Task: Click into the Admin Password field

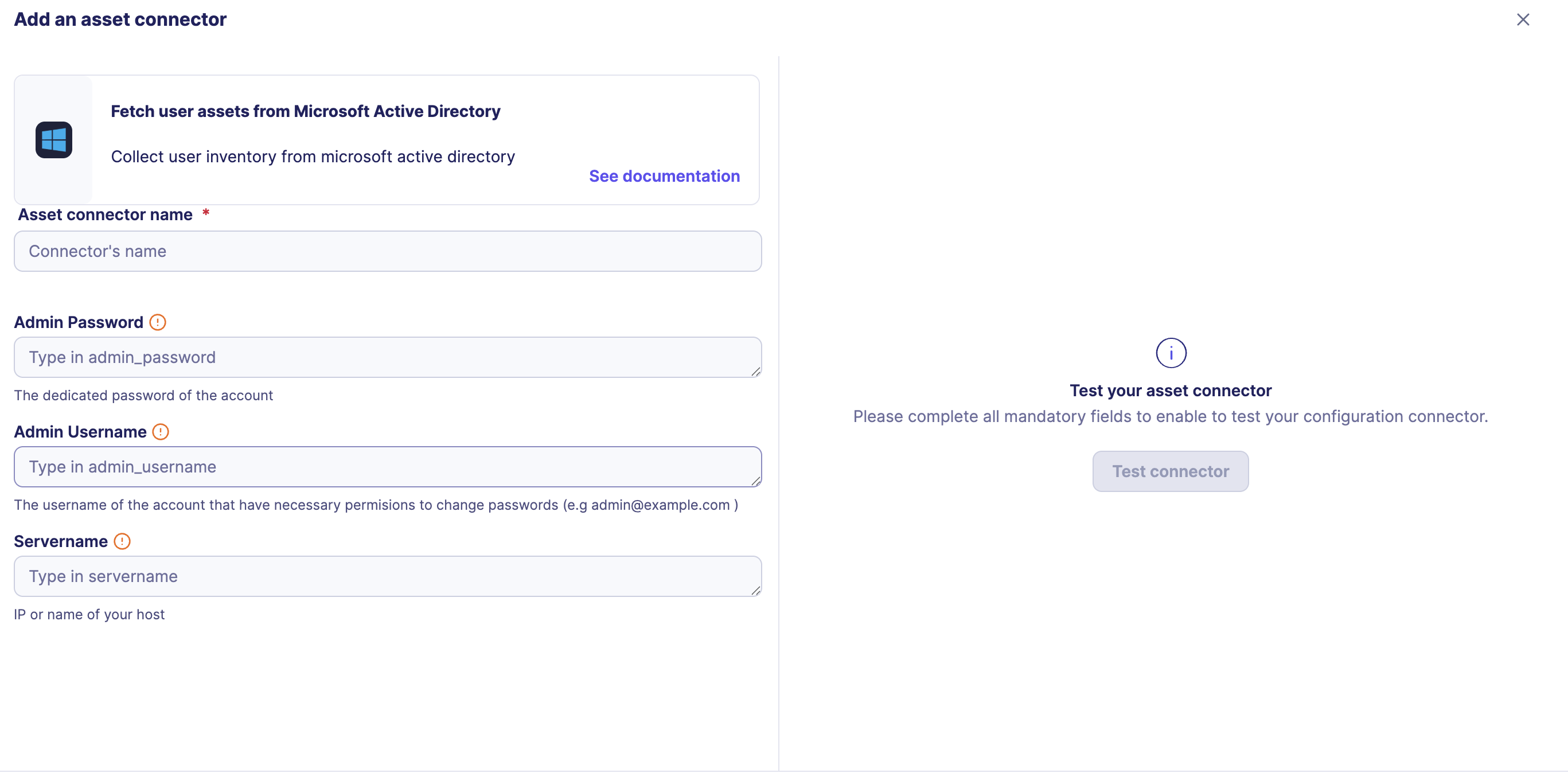Action: (387, 357)
